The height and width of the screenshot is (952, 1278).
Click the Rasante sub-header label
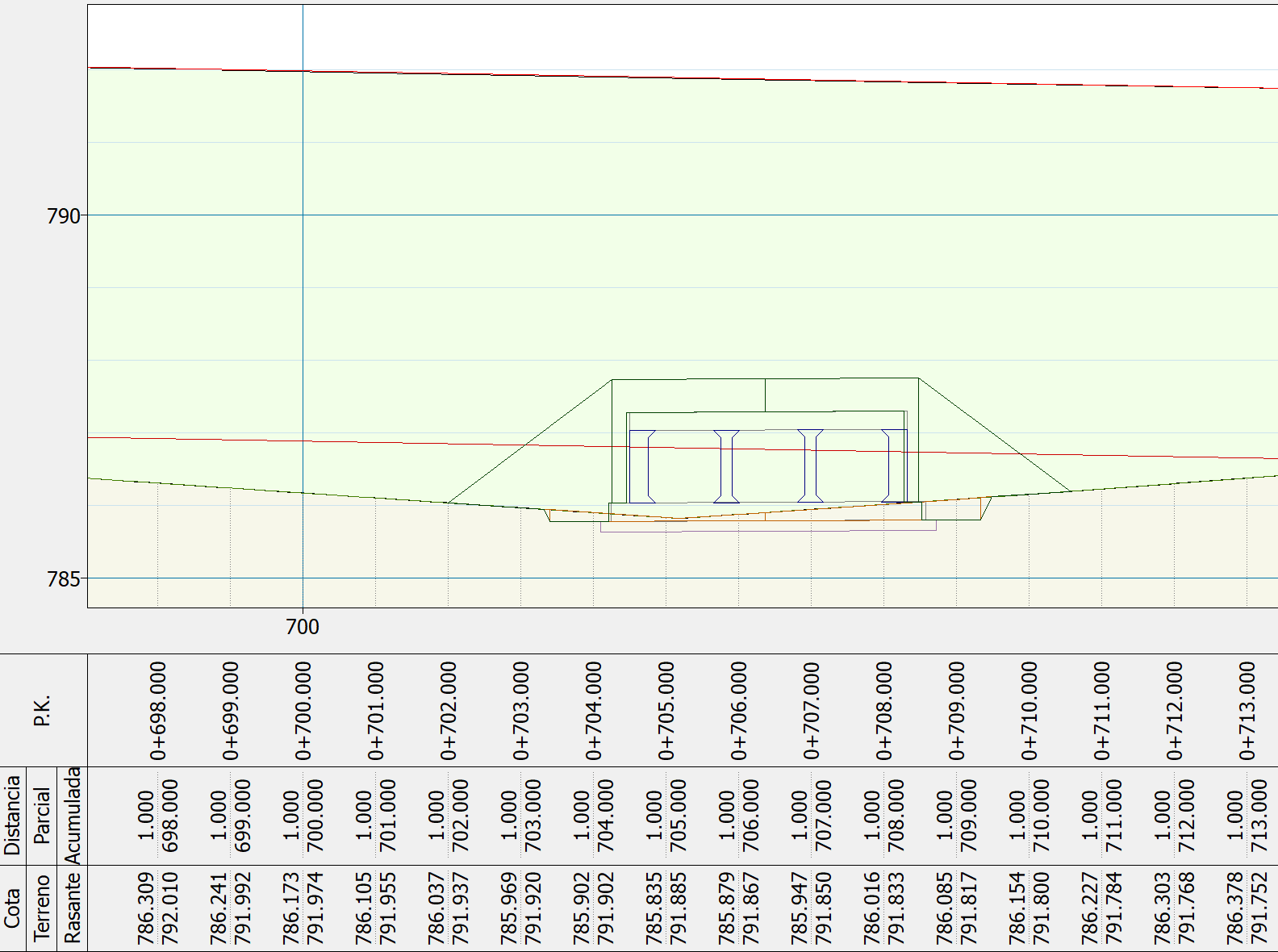tap(73, 908)
